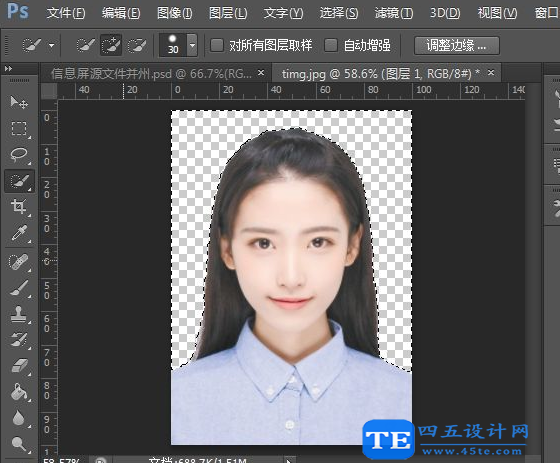Select the Rectangular Marquee tool
Screen dimensions: 560x463
pos(19,129)
